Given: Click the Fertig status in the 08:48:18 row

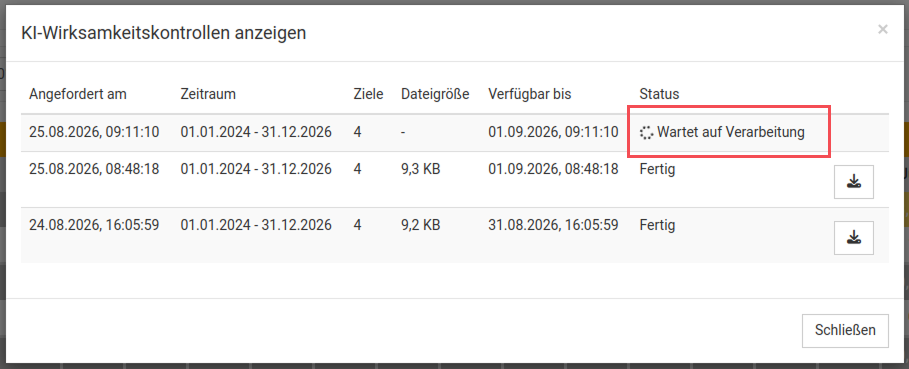Looking at the screenshot, I should pos(657,169).
